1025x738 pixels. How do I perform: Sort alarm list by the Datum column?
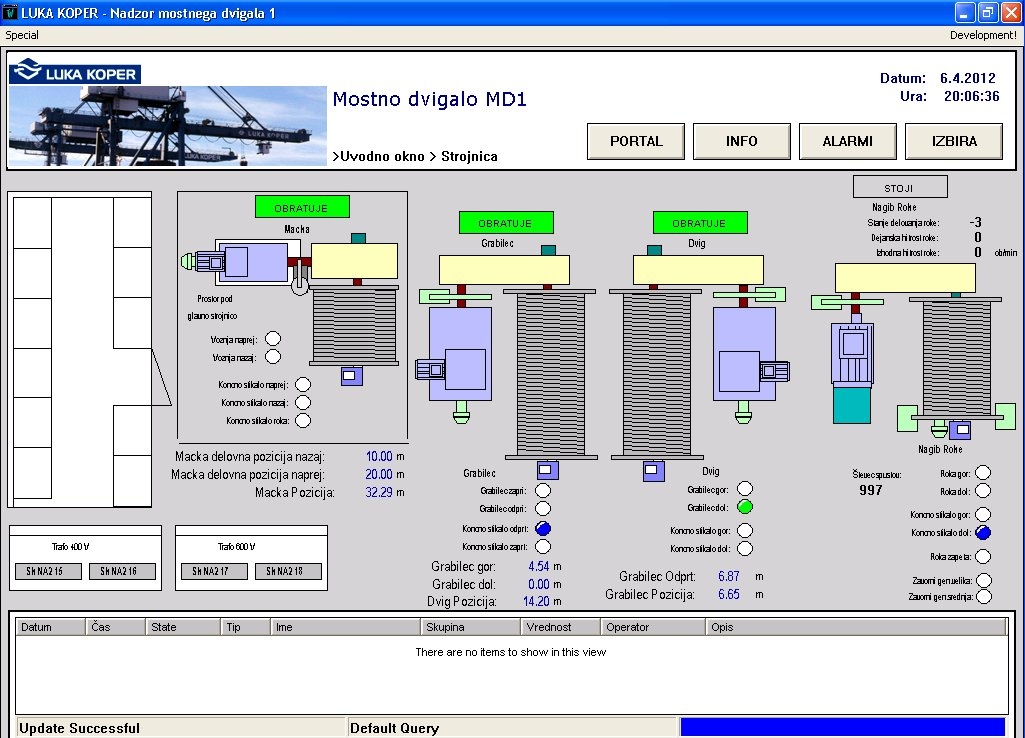[x=50, y=627]
